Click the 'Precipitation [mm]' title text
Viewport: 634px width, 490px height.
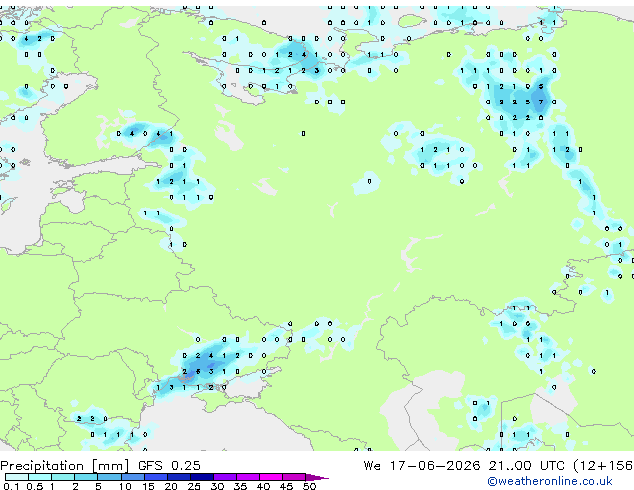pos(65,466)
